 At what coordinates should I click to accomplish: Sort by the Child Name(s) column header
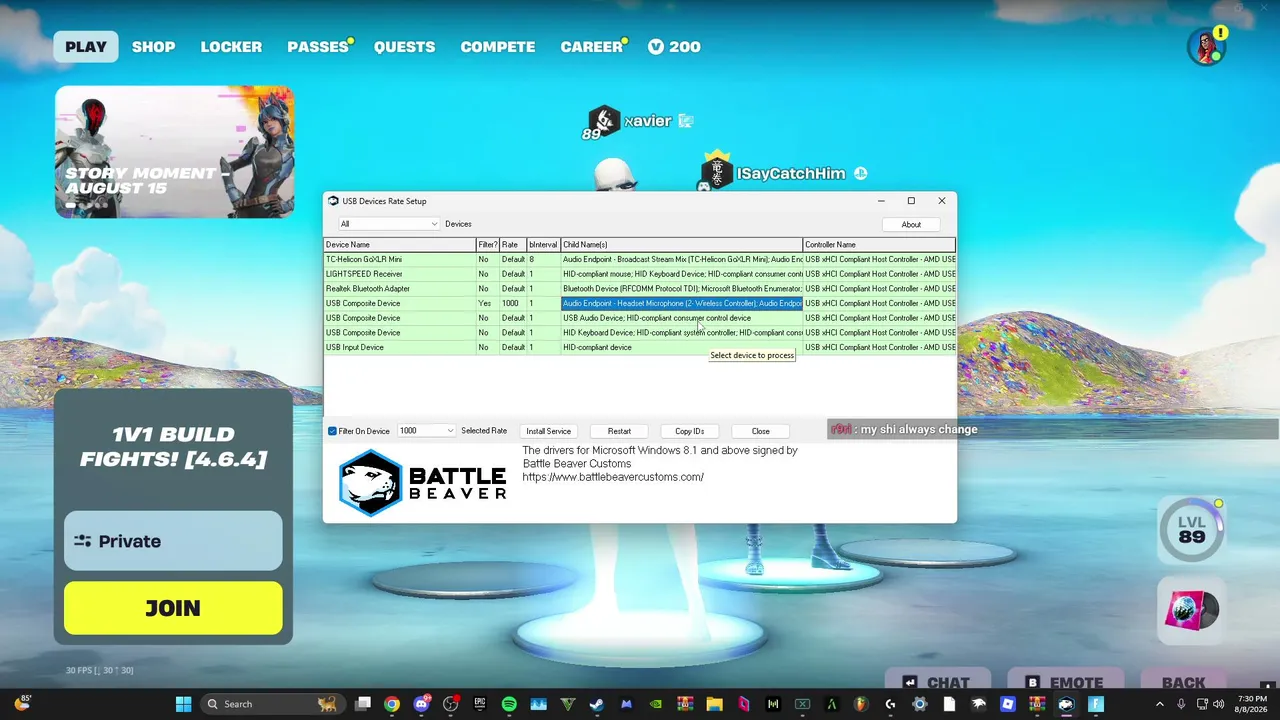click(682, 244)
